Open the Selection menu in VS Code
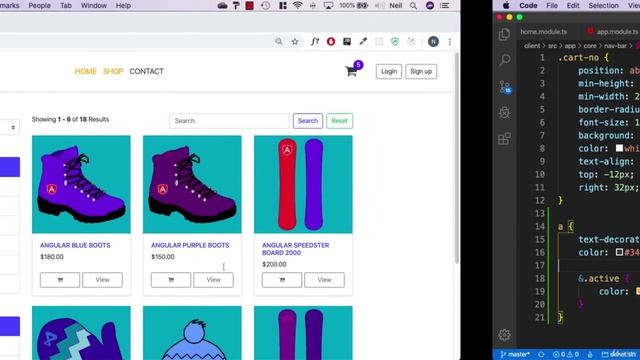 (x=603, y=5)
